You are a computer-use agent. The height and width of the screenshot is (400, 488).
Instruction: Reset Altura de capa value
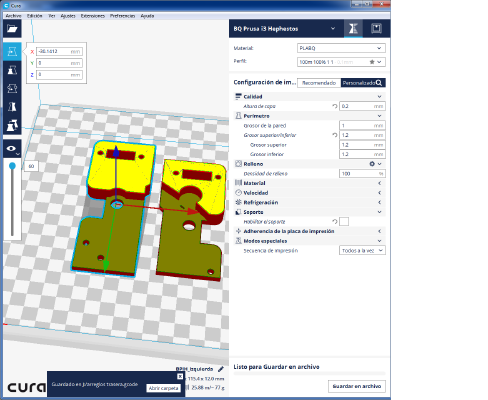335,106
